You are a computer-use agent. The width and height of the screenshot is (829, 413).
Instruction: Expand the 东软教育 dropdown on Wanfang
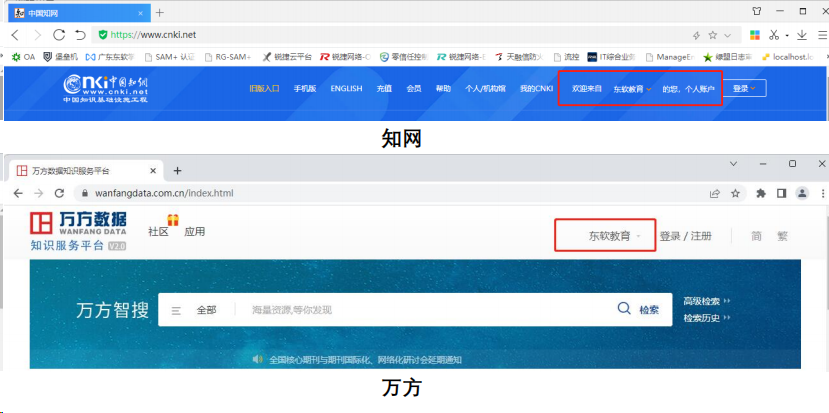613,236
